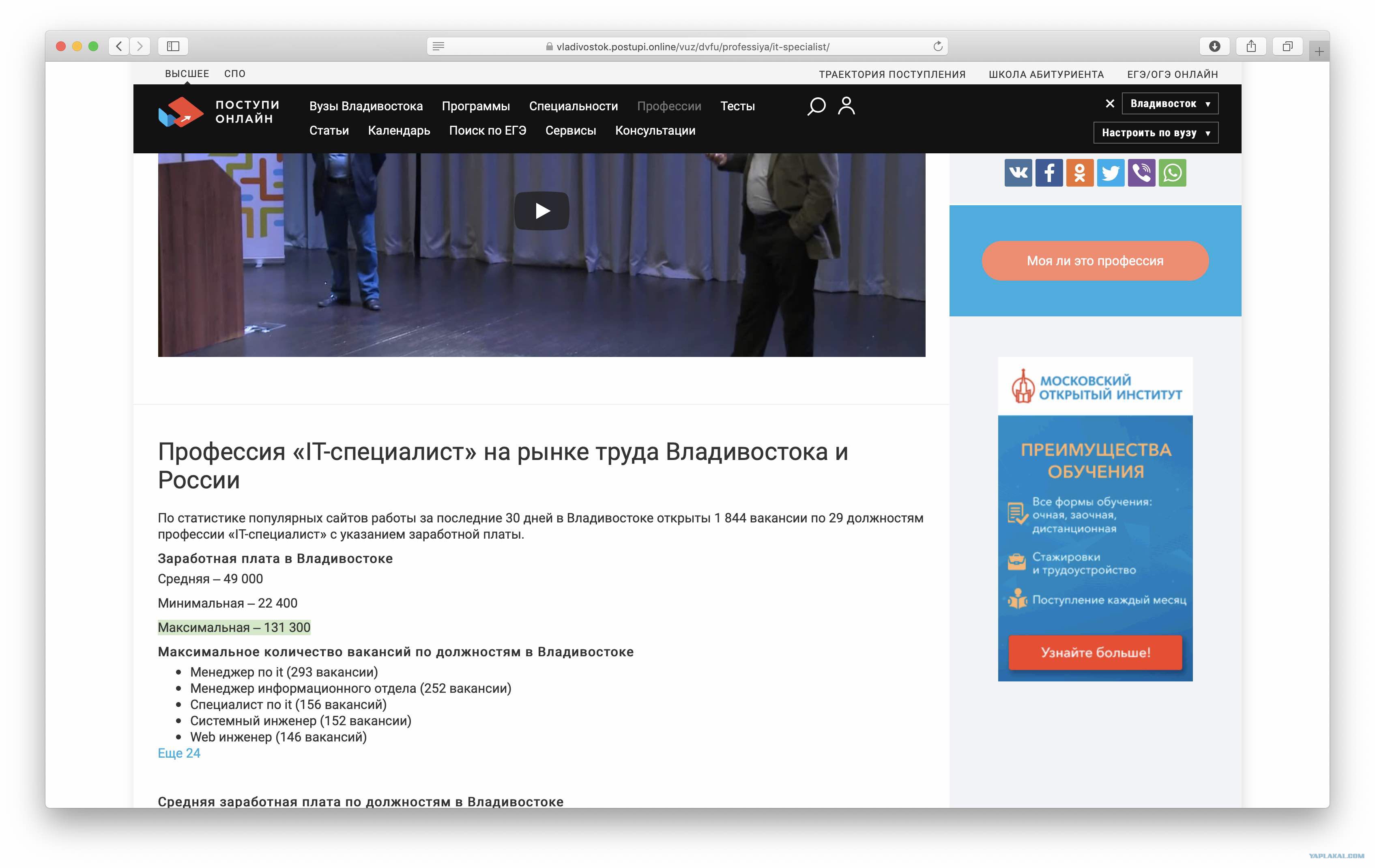Click the Минимальная – 22 400 salary line

tap(227, 604)
